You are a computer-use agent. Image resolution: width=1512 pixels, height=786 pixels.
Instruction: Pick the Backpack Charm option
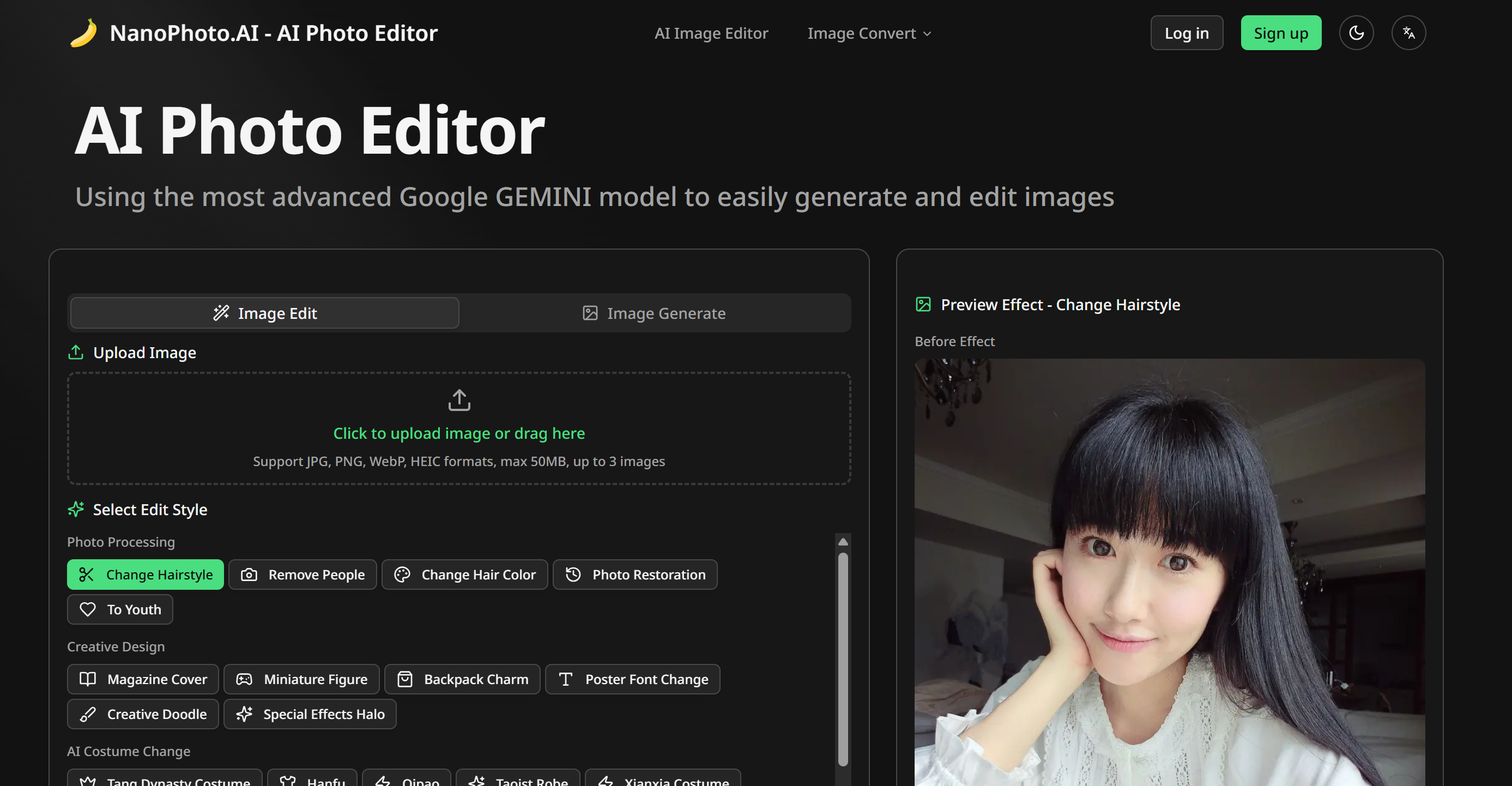[x=462, y=679]
